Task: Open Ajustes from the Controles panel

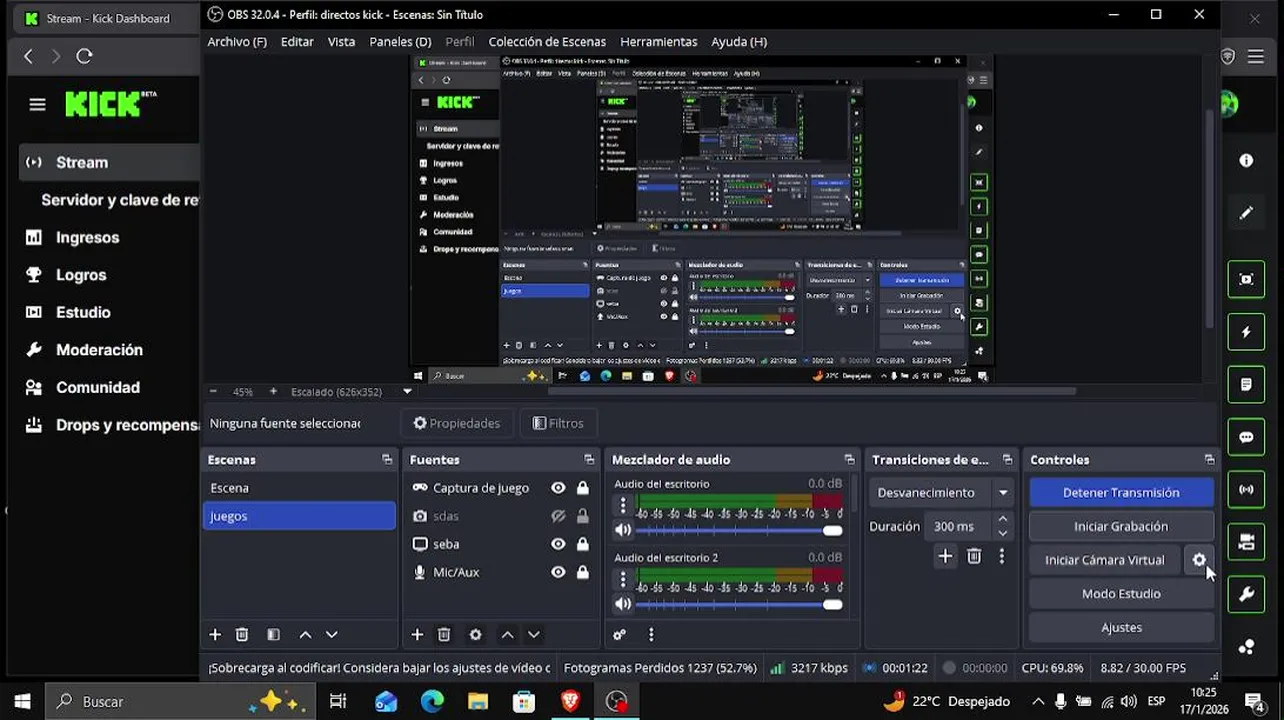Action: pyautogui.click(x=1121, y=628)
